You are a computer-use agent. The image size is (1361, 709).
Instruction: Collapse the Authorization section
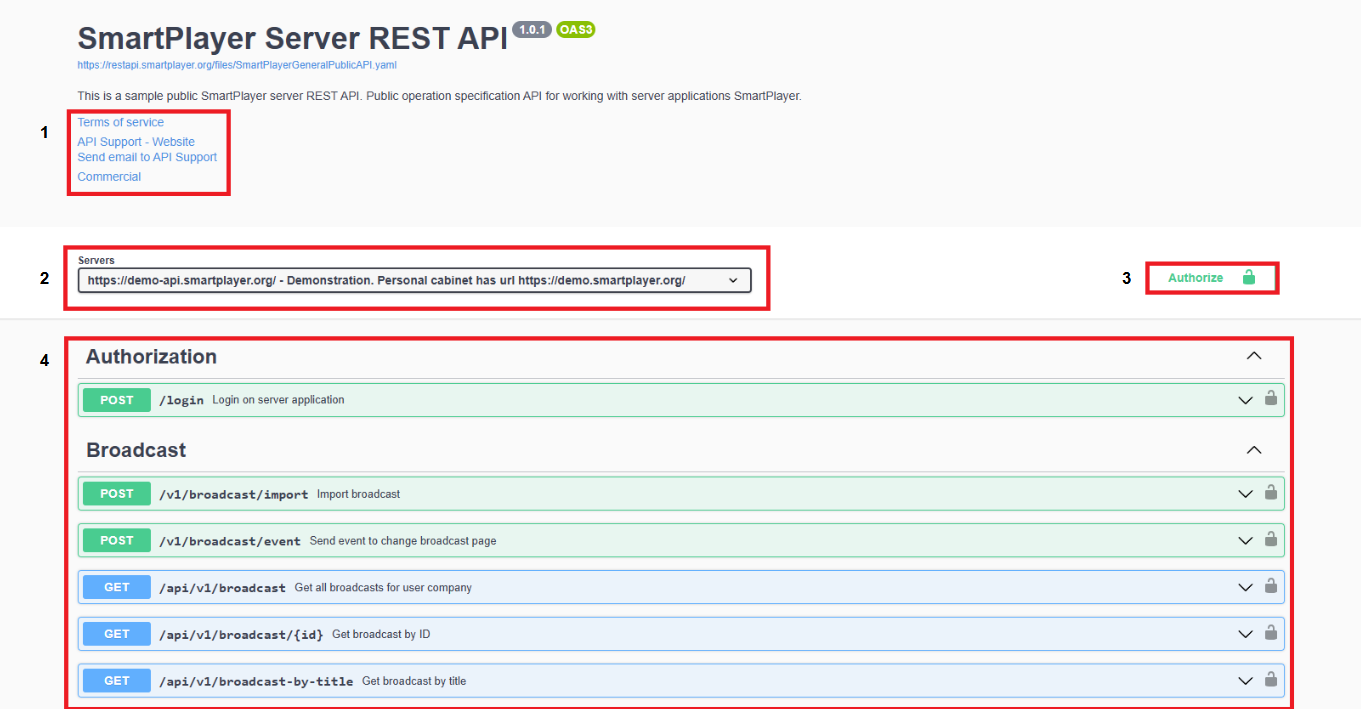(x=1253, y=356)
